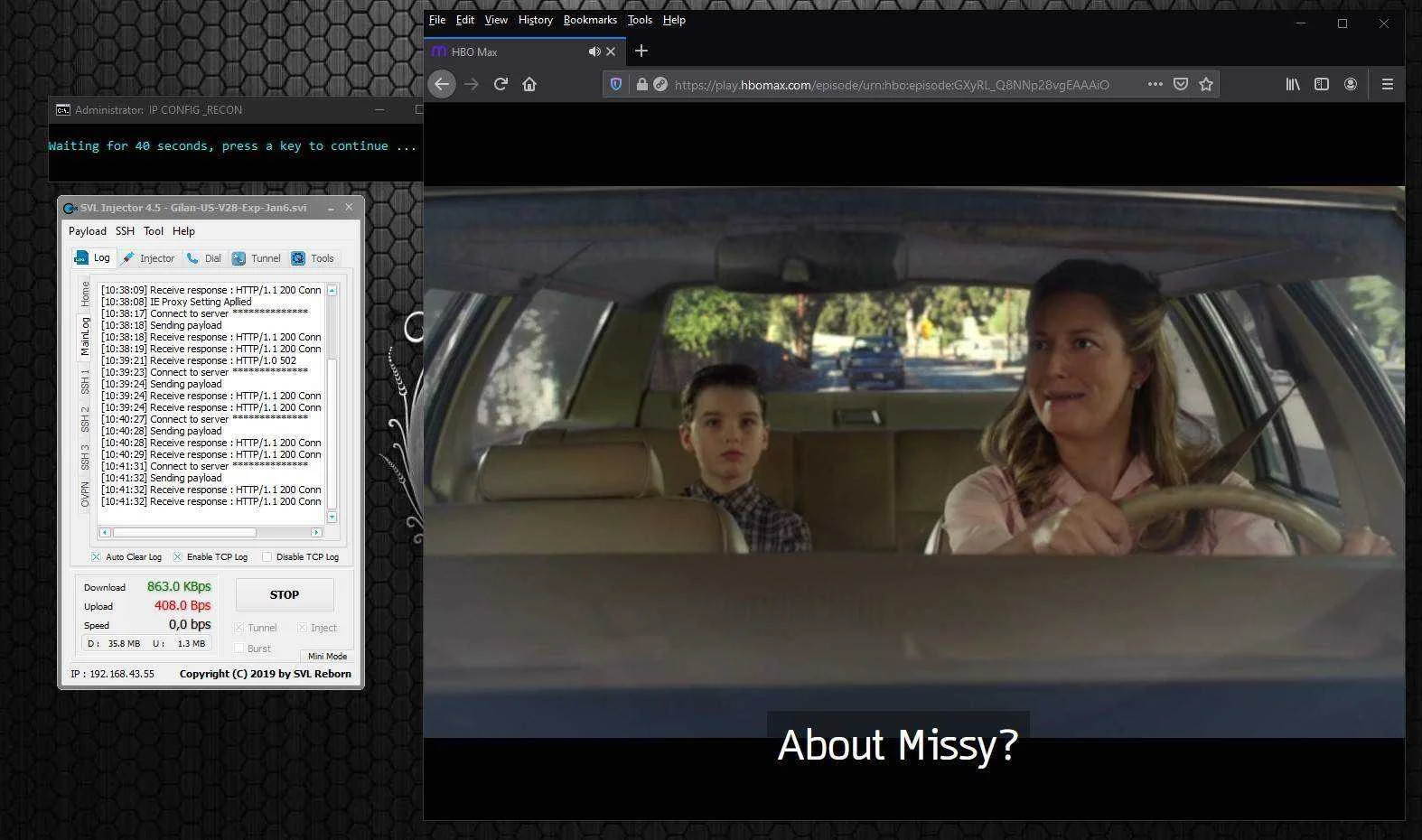Click the log scroll-down arrow

click(332, 517)
